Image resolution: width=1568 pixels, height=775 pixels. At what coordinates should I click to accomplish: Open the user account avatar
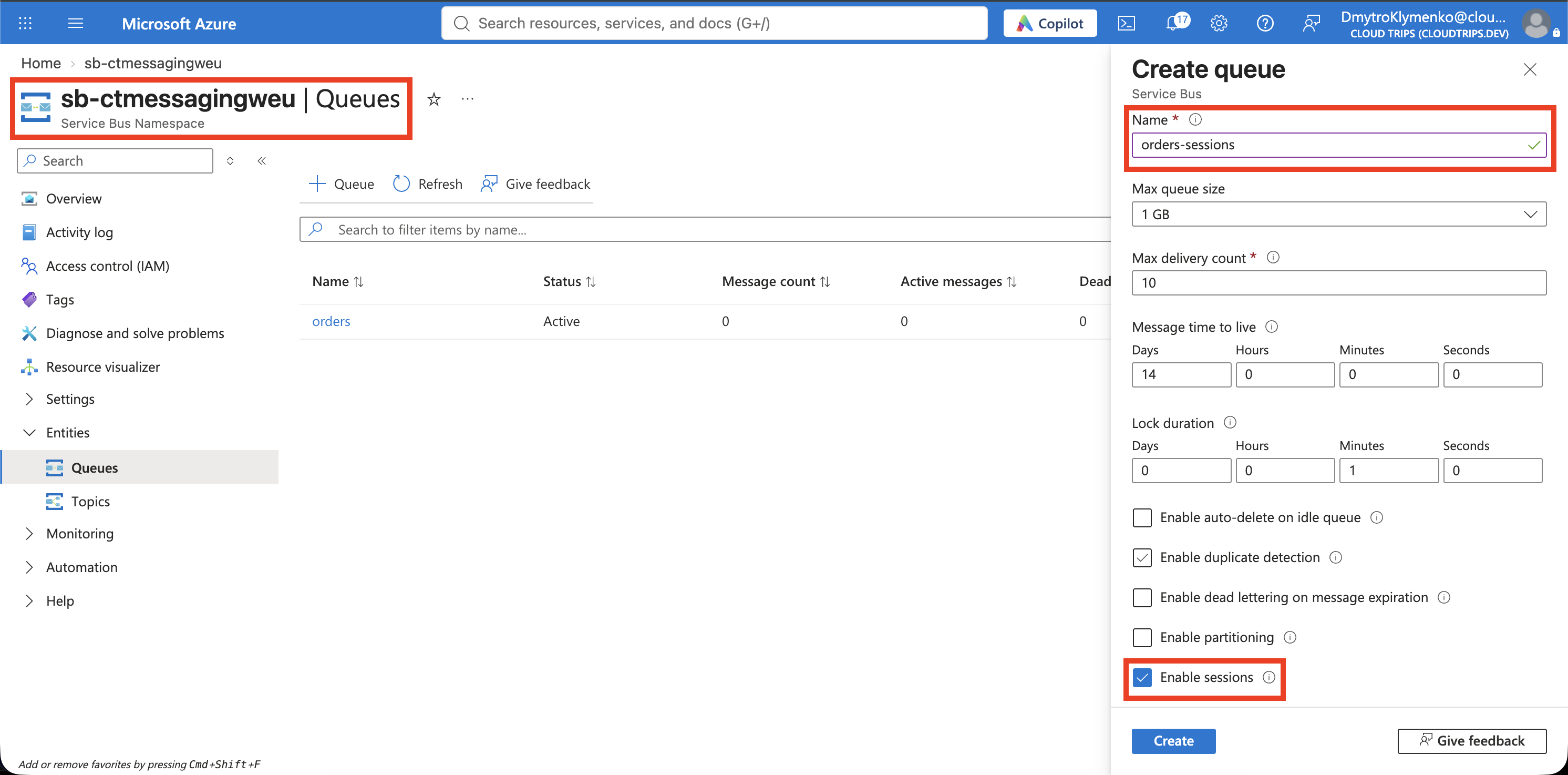pyautogui.click(x=1536, y=23)
